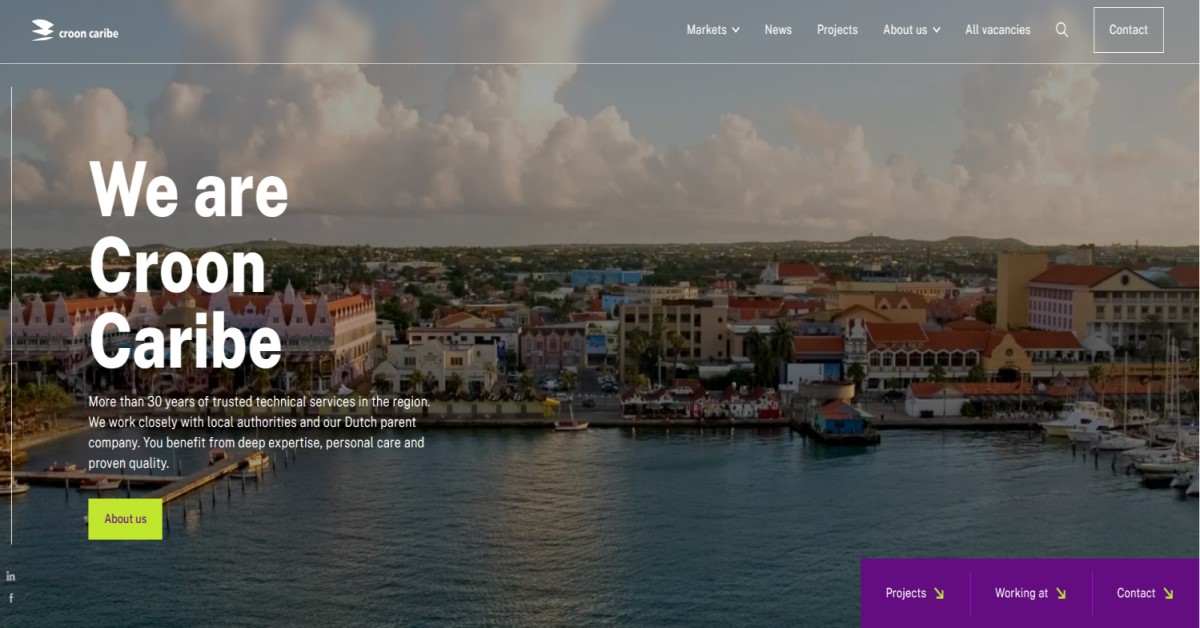The image size is (1200, 628).
Task: Click the yellow About us button
Action: (125, 519)
